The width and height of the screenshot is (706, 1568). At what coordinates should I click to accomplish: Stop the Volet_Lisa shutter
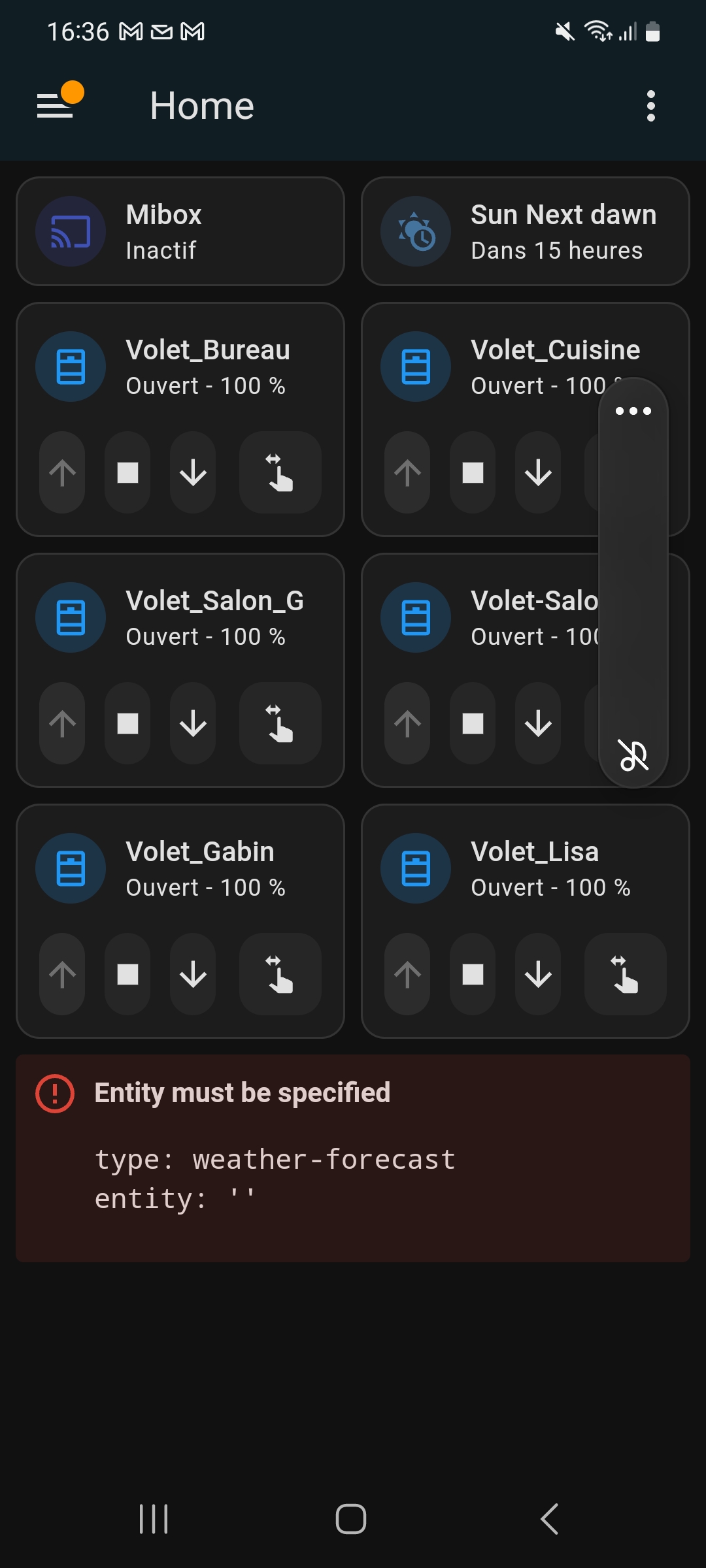tap(473, 974)
